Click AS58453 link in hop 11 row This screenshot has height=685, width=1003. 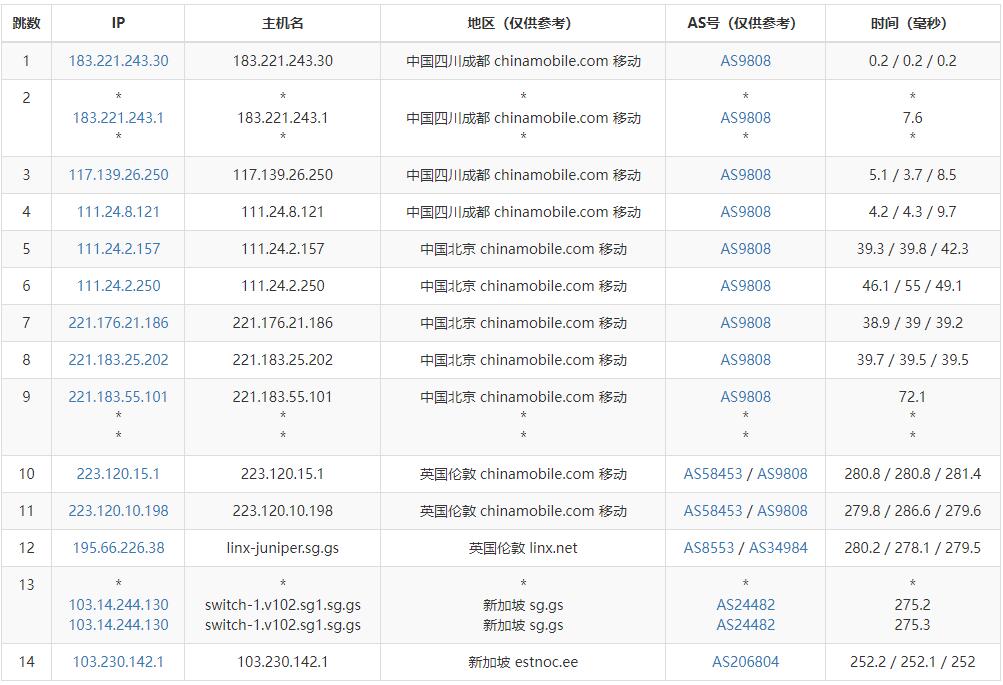tap(713, 511)
